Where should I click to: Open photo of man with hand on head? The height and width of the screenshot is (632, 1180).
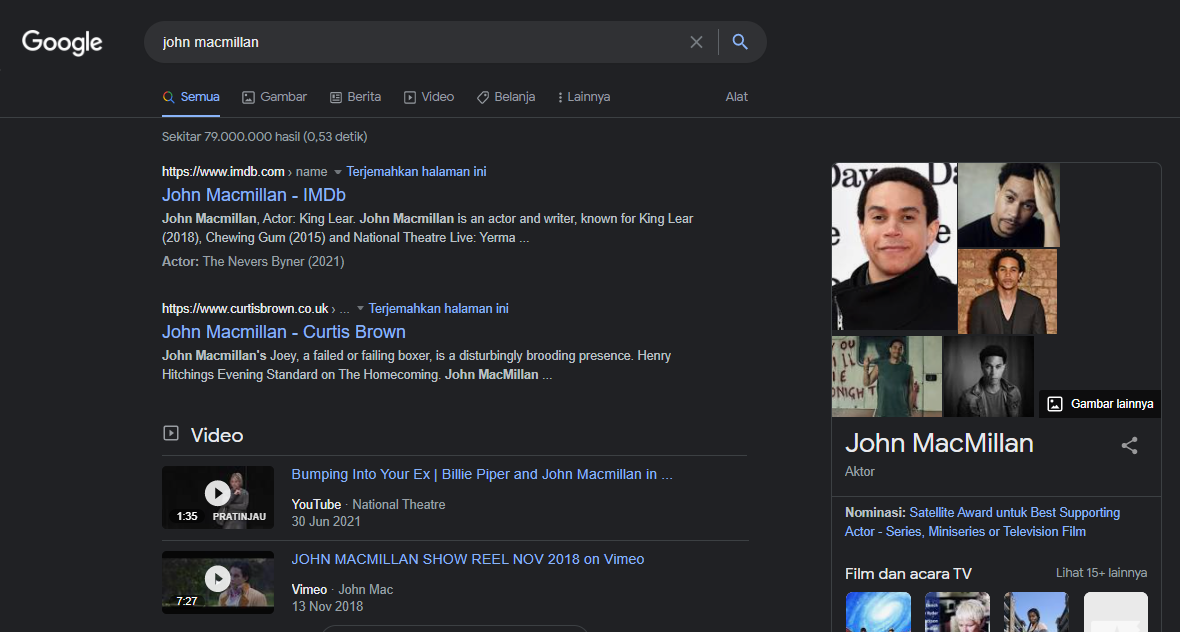[x=1008, y=205]
